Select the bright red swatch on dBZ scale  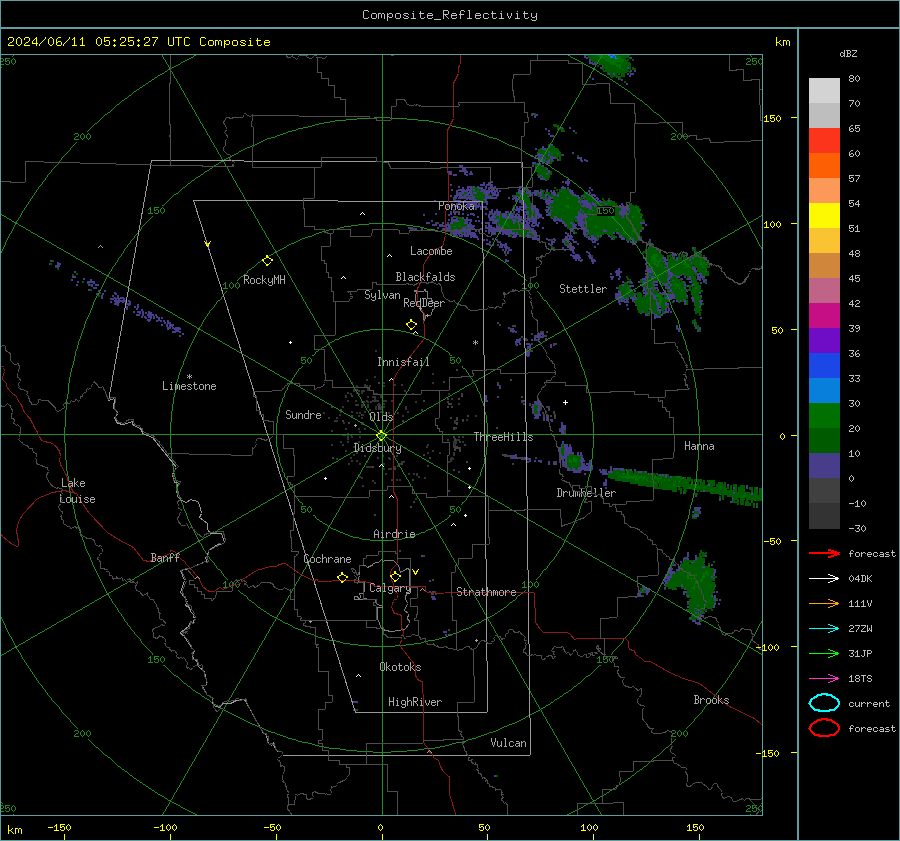coord(824,141)
